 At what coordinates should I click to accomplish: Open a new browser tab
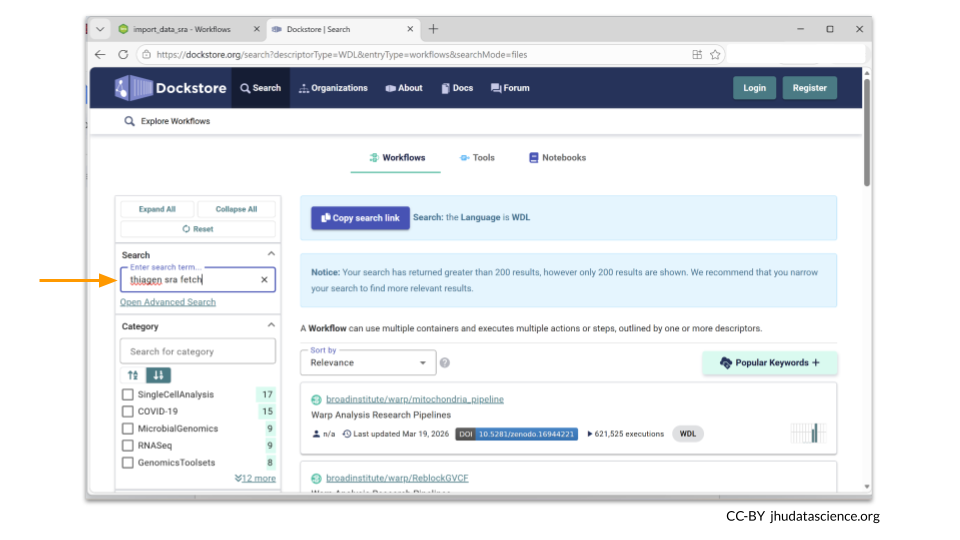tap(433, 29)
